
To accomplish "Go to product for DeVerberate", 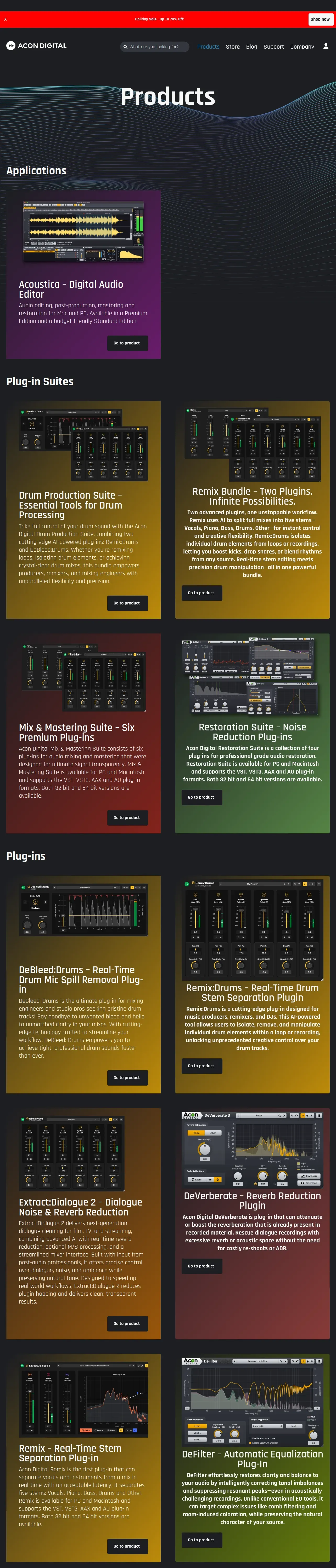I will pos(201,1266).
